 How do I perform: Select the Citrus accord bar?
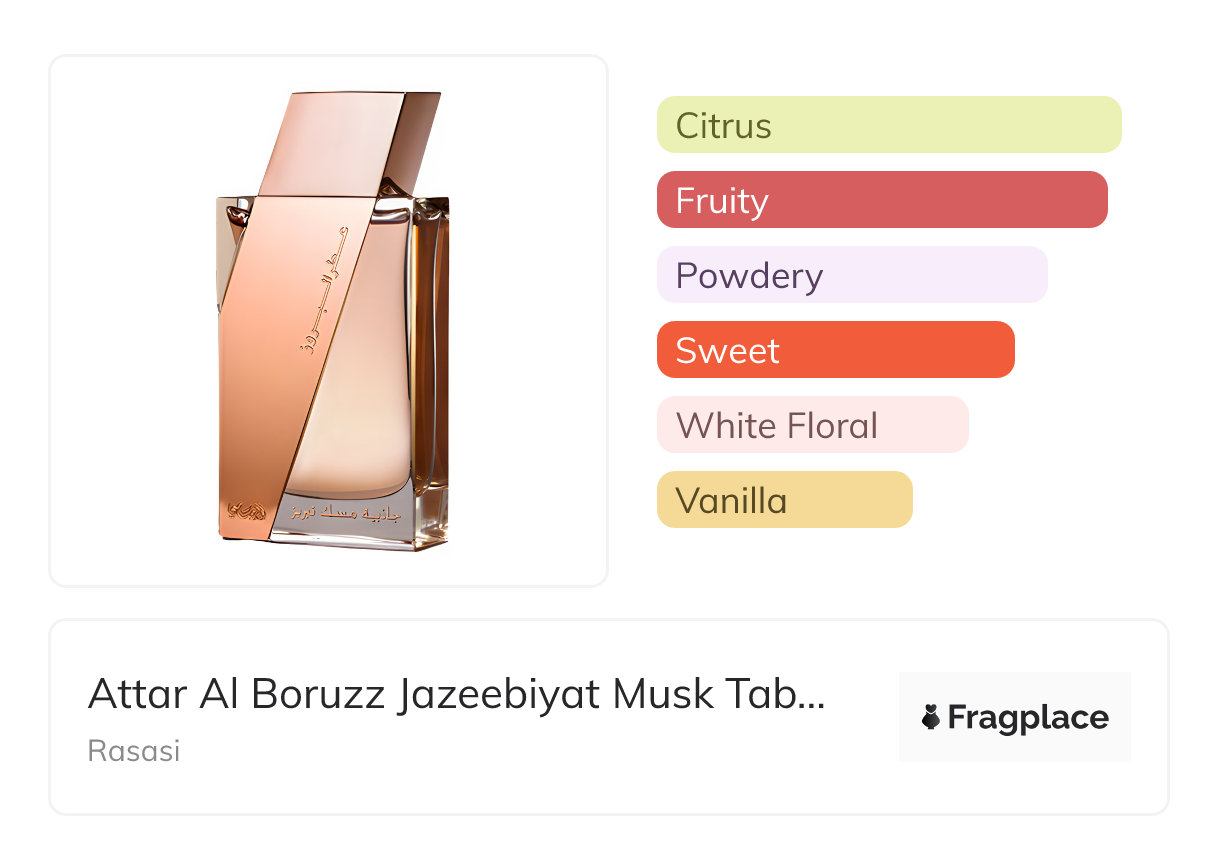(x=888, y=125)
